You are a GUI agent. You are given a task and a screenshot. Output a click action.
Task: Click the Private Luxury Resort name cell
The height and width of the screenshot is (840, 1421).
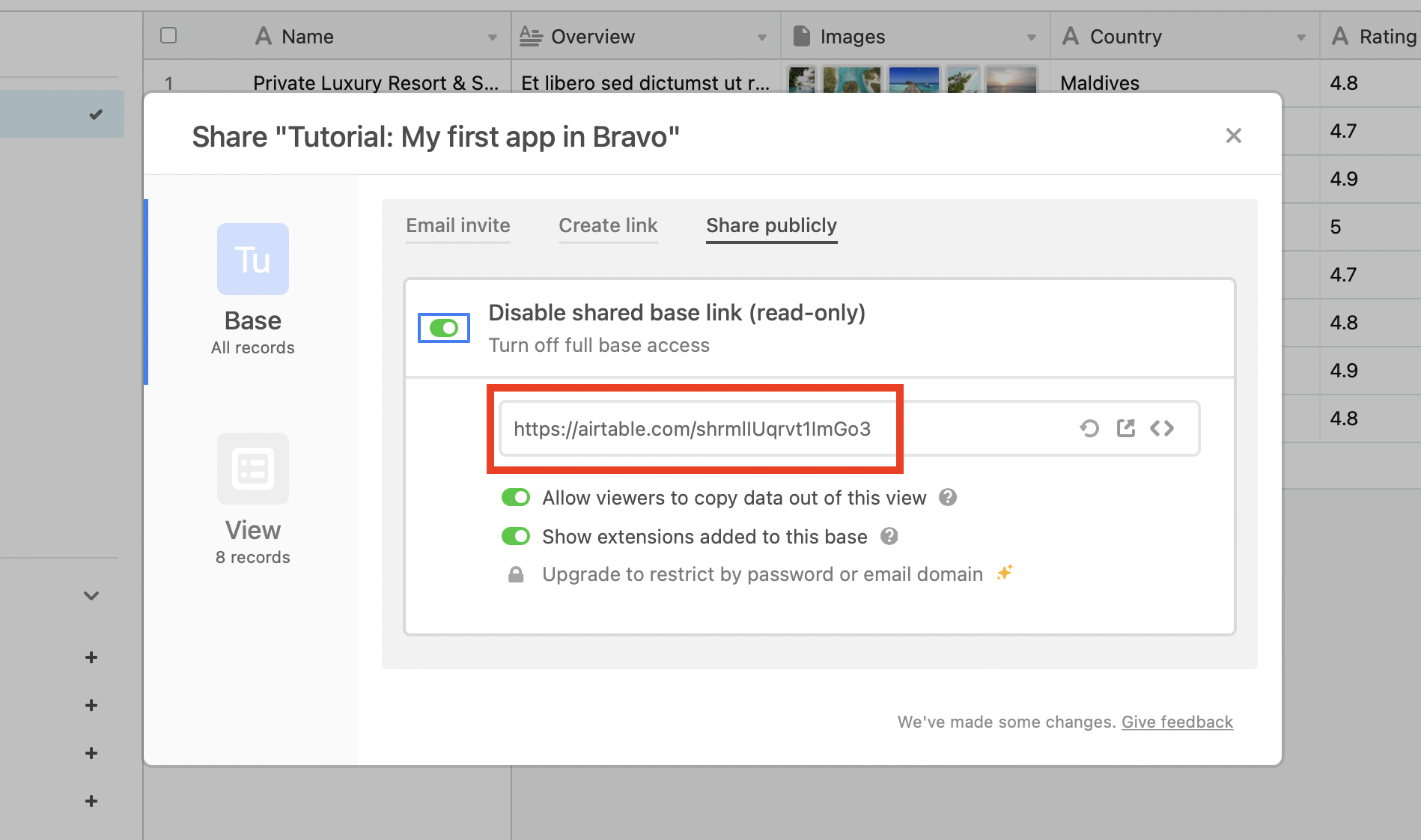376,82
